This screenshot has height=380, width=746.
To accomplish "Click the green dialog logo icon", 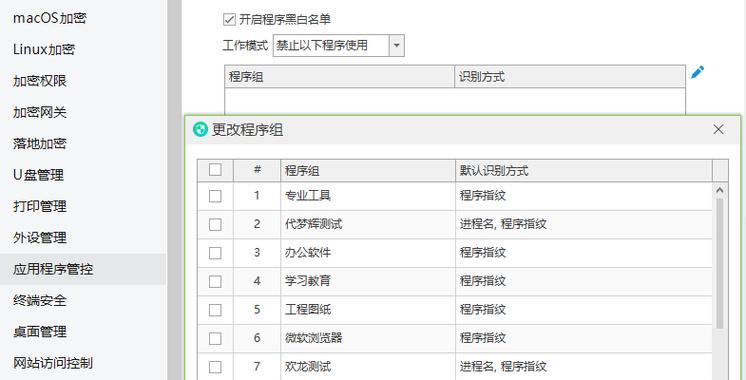I will click(200, 129).
